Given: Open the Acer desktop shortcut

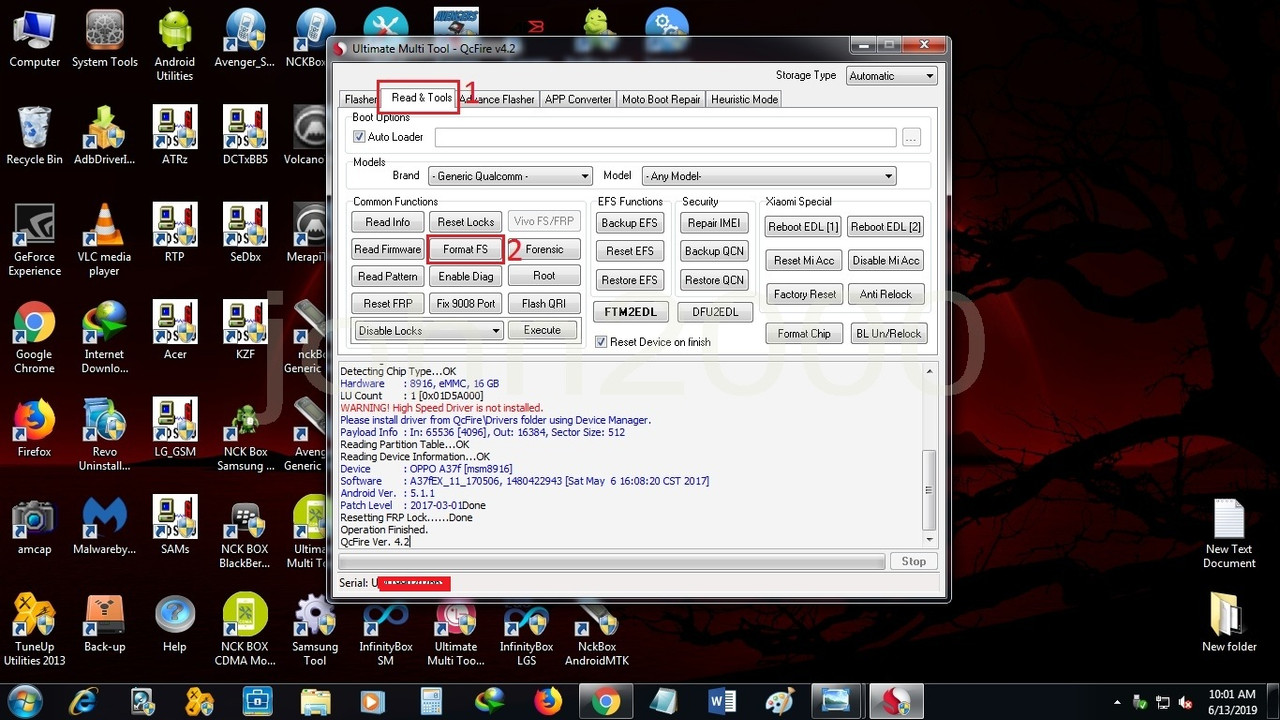Looking at the screenshot, I should coord(175,330).
